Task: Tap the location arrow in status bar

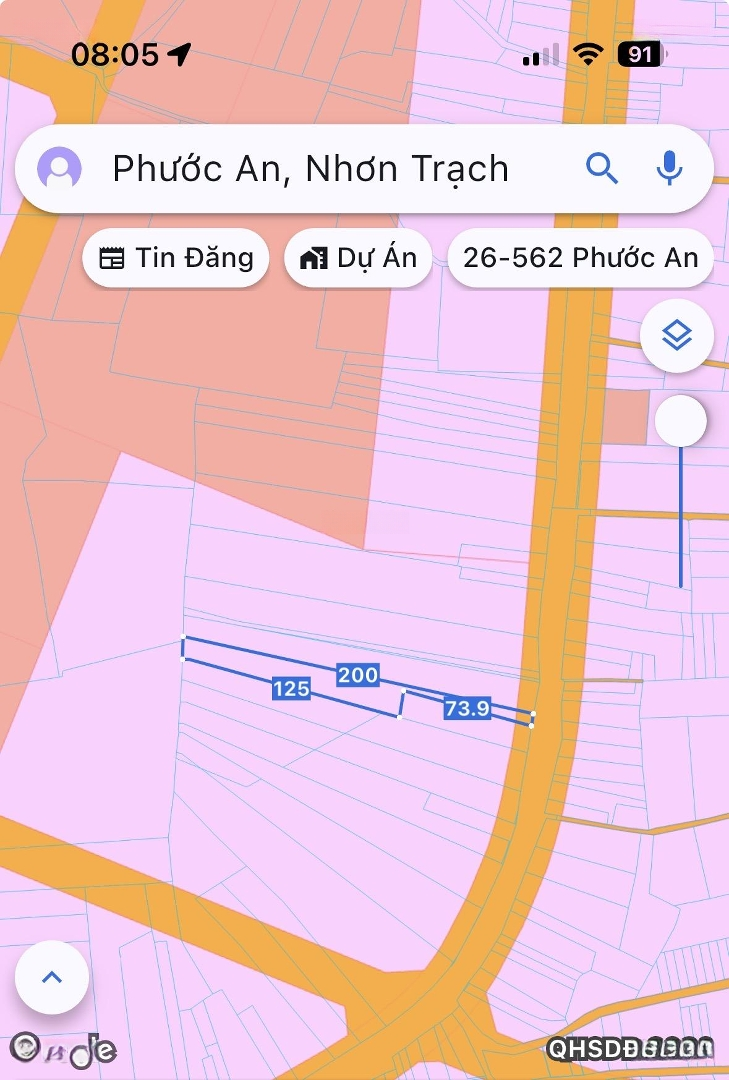Action: pyautogui.click(x=181, y=54)
